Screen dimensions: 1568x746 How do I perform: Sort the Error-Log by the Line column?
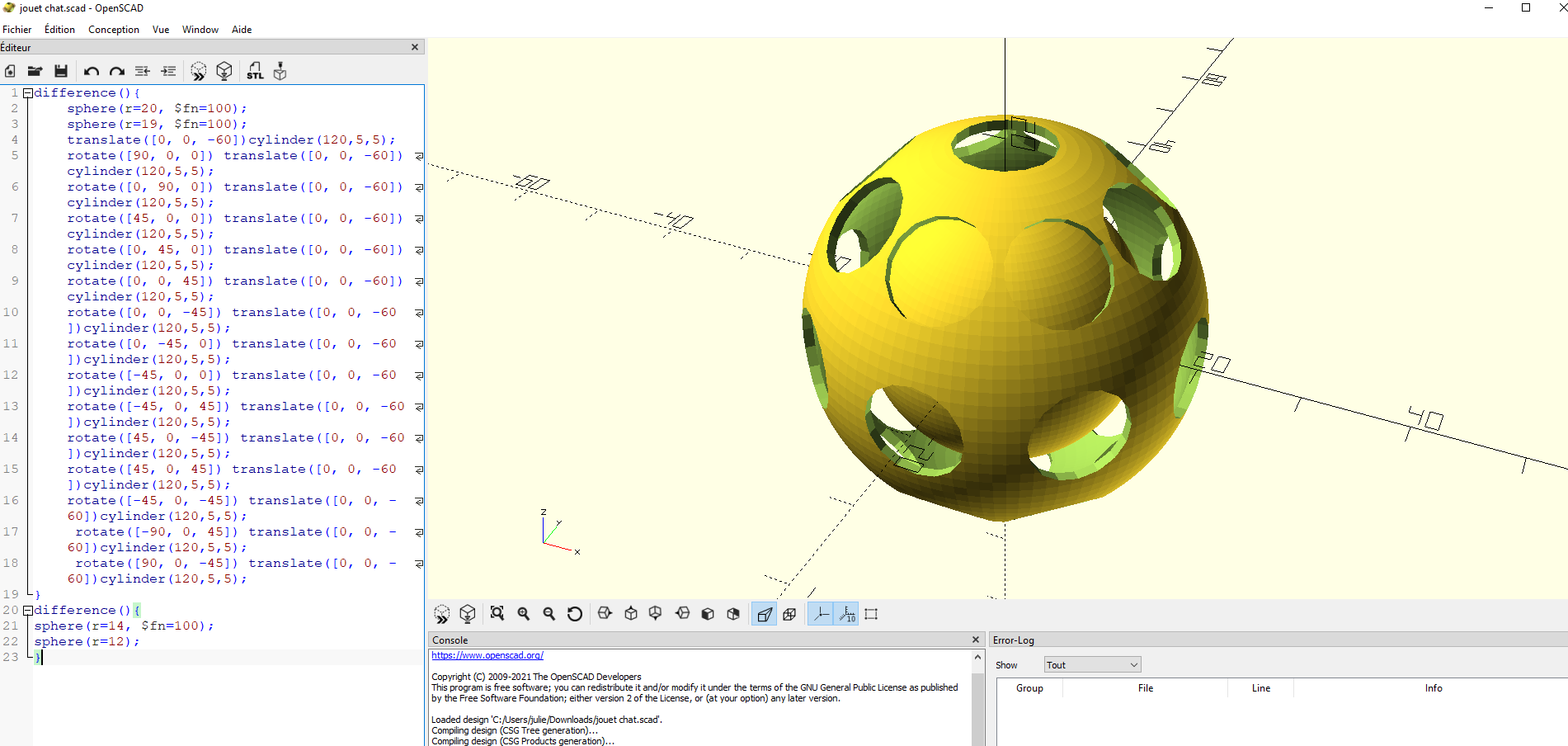(x=1261, y=688)
